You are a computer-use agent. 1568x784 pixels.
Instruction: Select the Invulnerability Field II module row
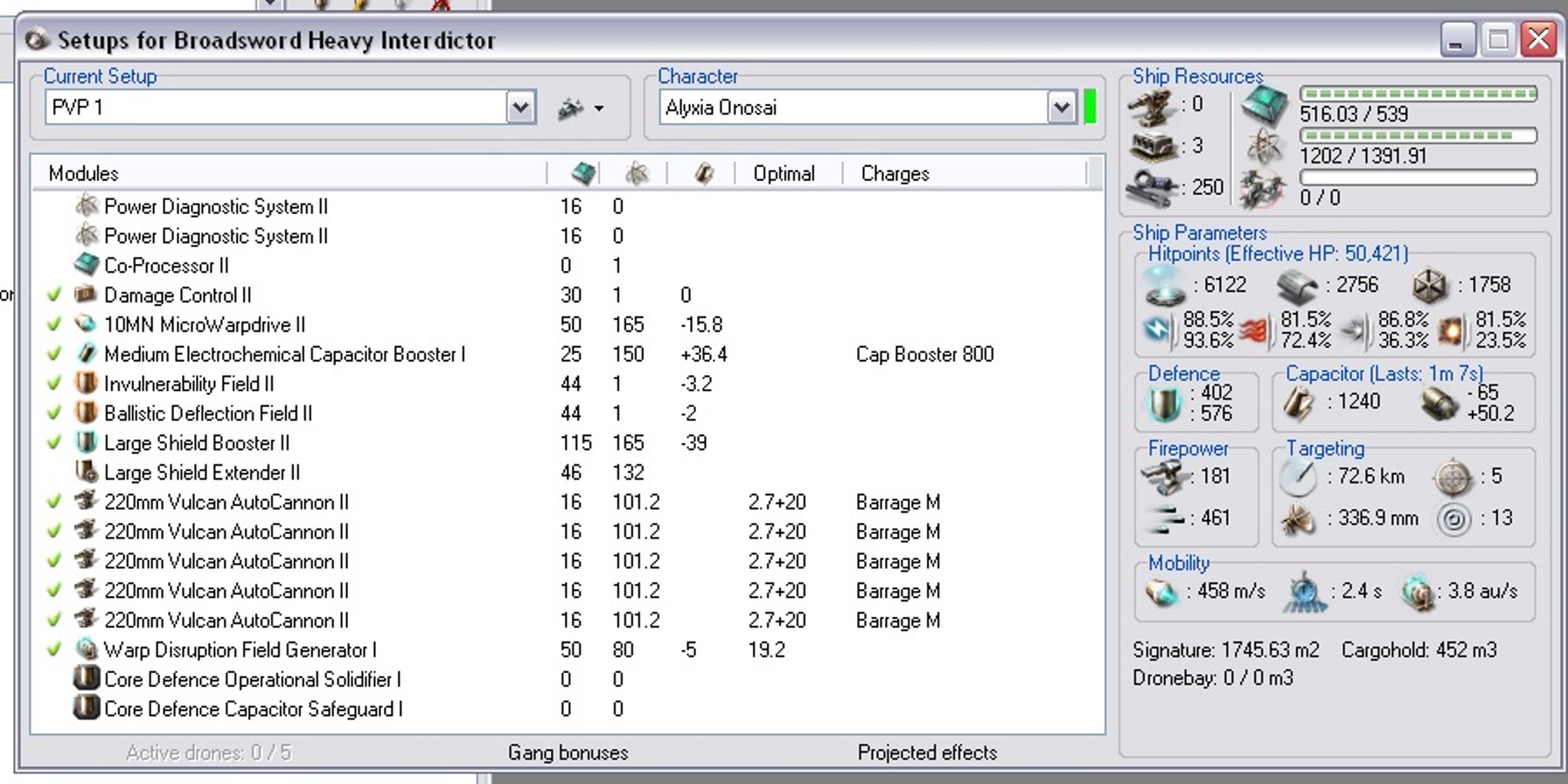pos(189,384)
